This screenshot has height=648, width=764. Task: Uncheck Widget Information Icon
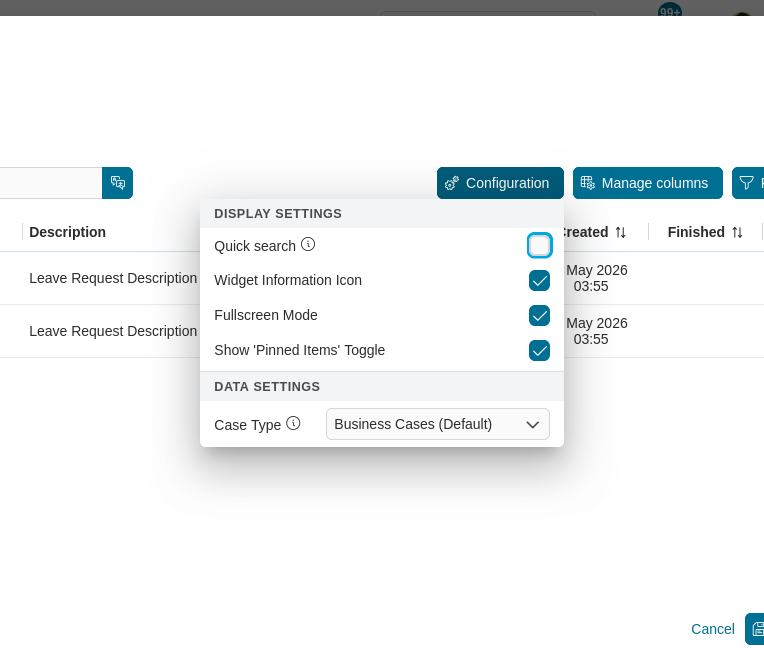pyautogui.click(x=539, y=281)
